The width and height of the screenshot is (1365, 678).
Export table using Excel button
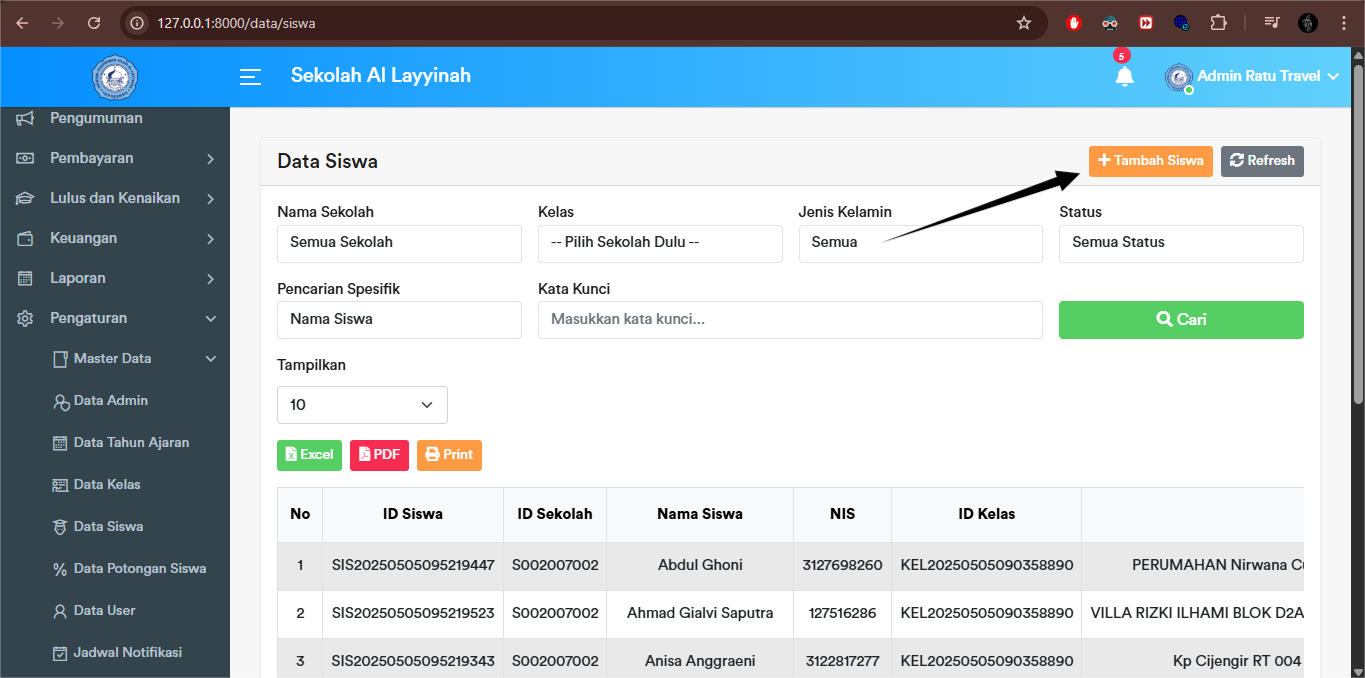click(309, 455)
